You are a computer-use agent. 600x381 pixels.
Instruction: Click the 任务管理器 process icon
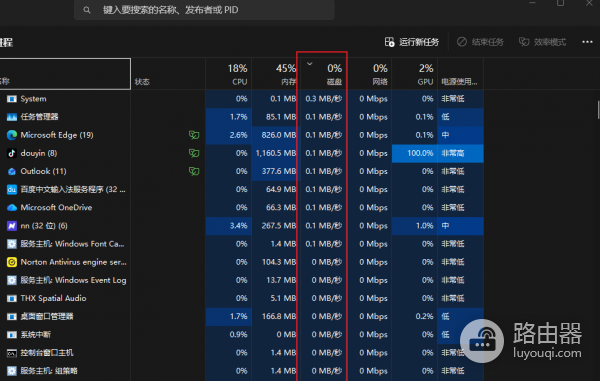[12, 117]
